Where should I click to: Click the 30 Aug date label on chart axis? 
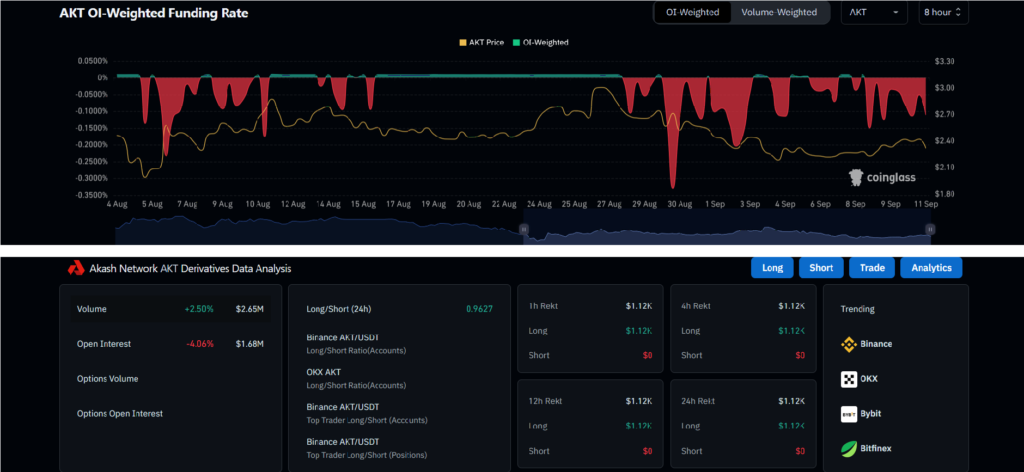tap(679, 204)
